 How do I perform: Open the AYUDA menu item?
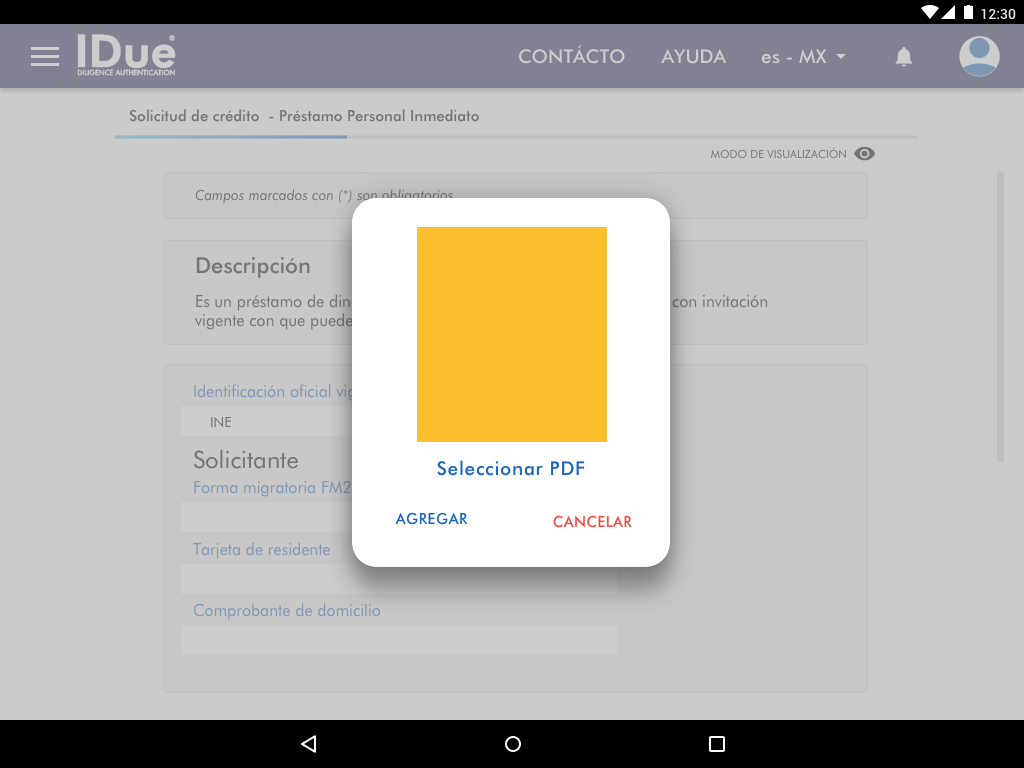click(693, 57)
